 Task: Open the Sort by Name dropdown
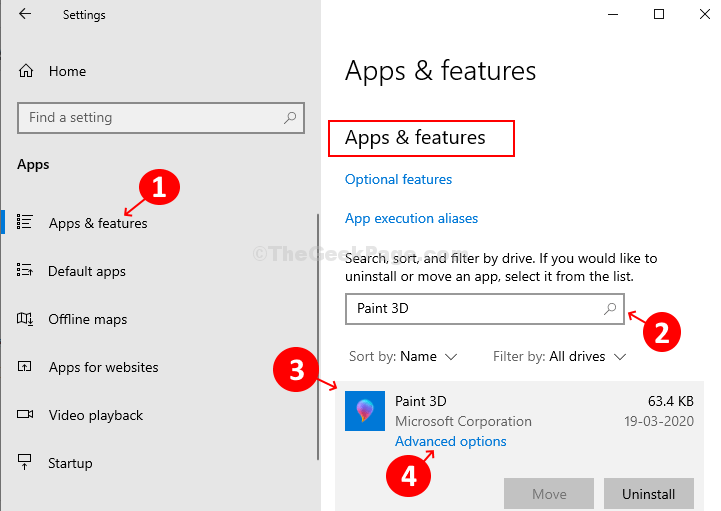click(403, 356)
